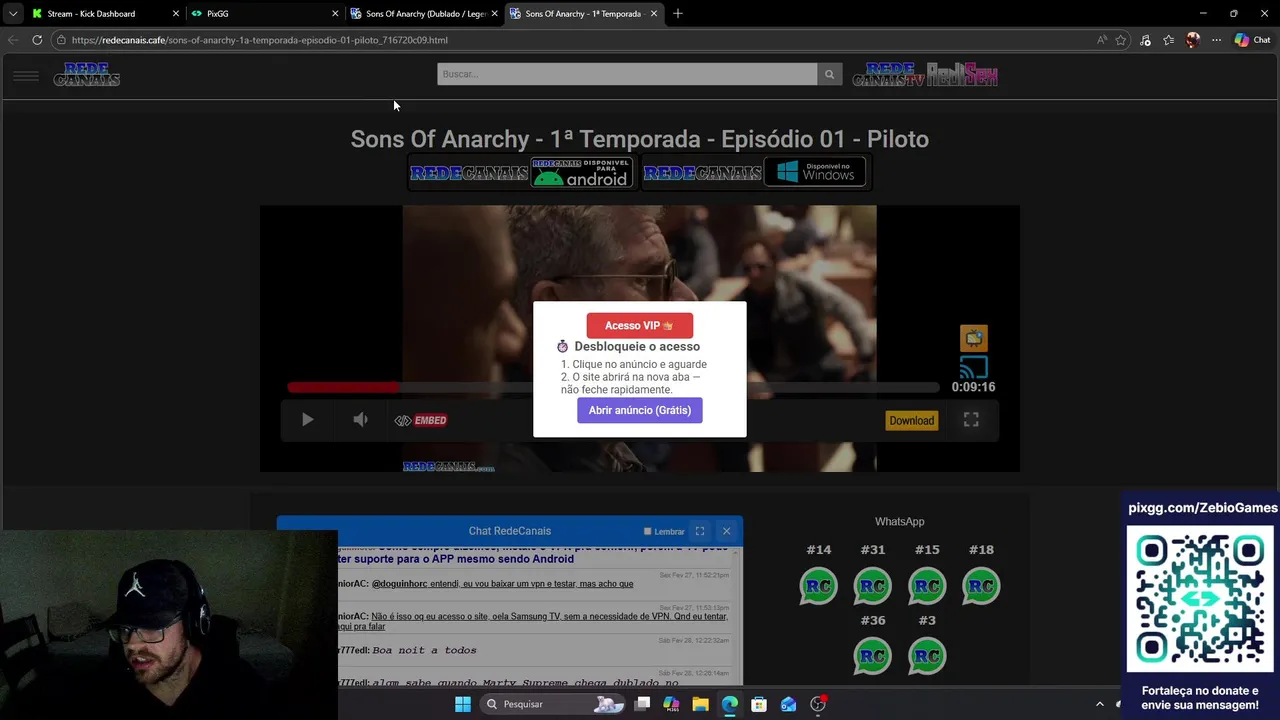Open the Copilot Chat button
Viewport: 1280px width, 720px height.
(x=1252, y=40)
